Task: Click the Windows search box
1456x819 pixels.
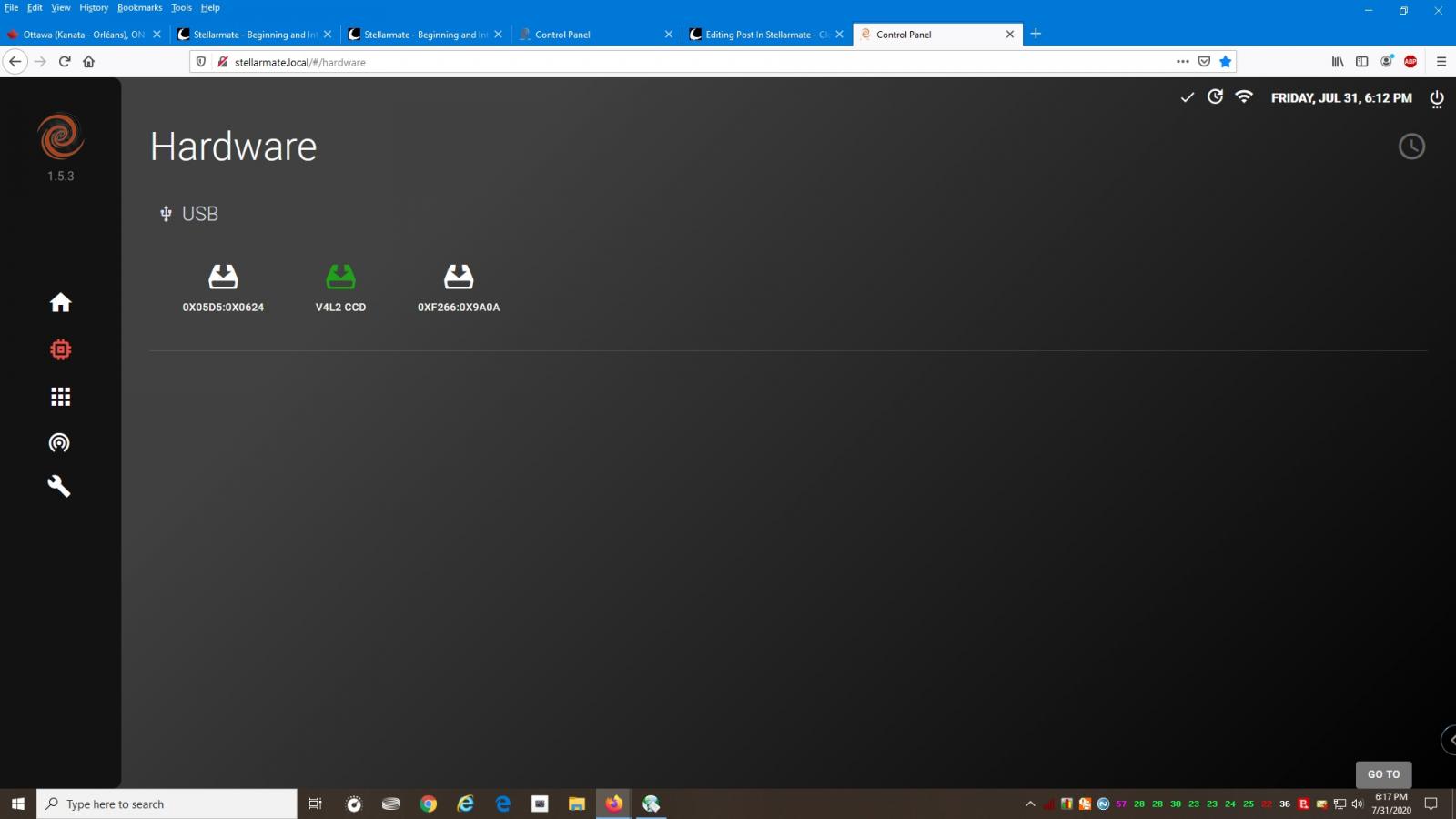Action: [167, 804]
